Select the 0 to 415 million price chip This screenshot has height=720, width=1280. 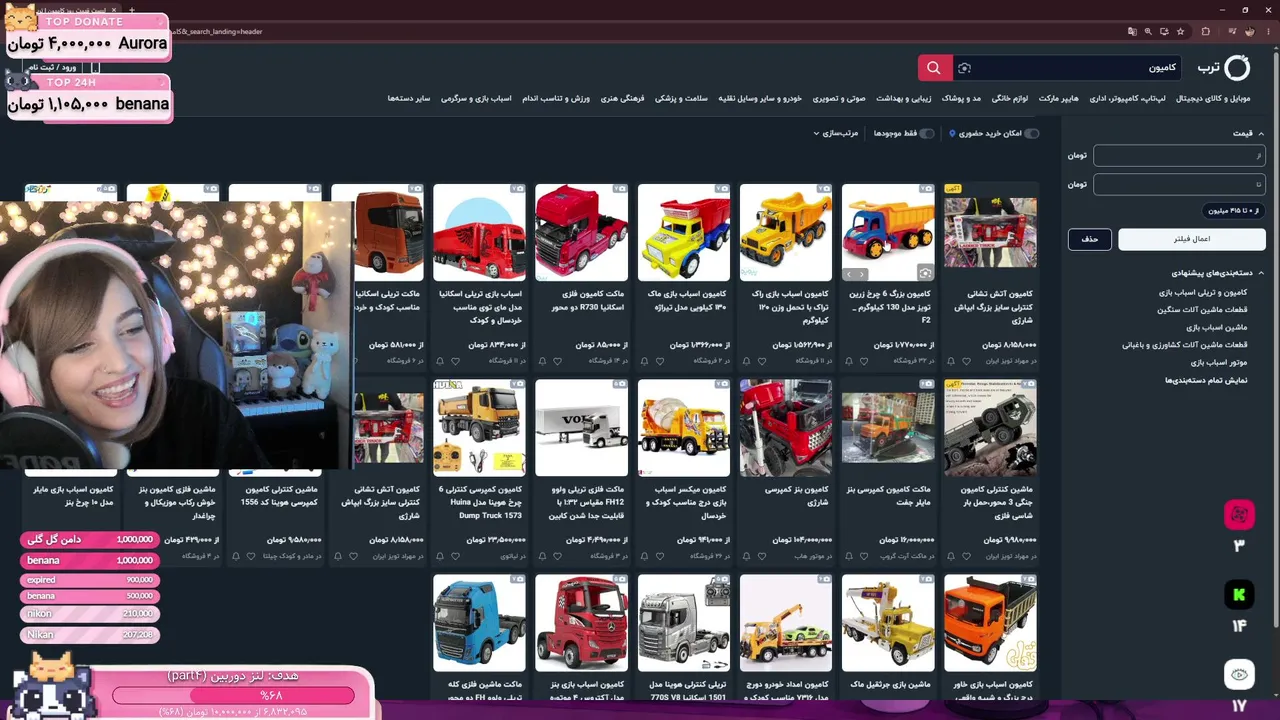(x=1234, y=211)
